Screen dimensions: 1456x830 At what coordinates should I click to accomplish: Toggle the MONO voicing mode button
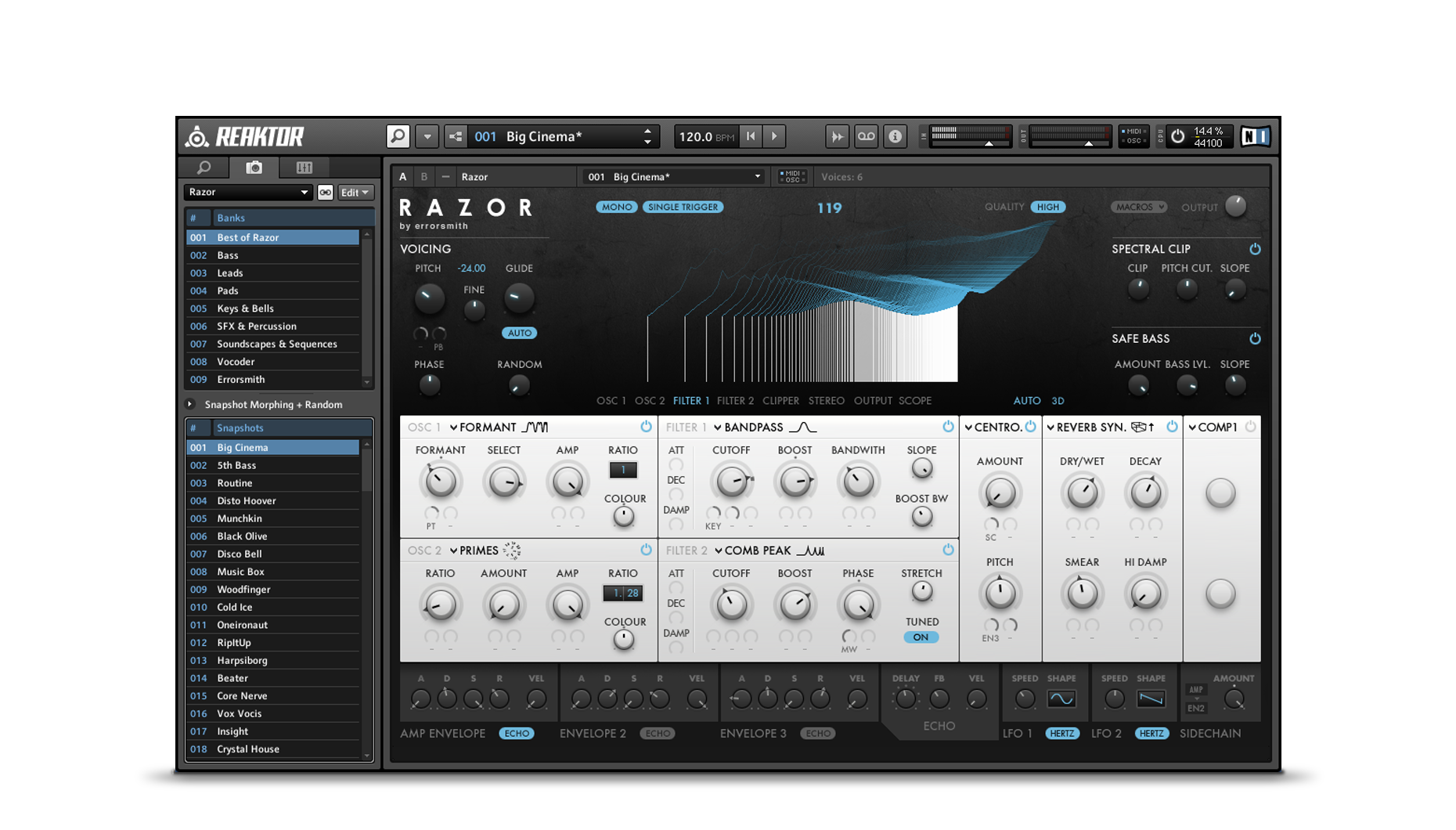[x=617, y=207]
